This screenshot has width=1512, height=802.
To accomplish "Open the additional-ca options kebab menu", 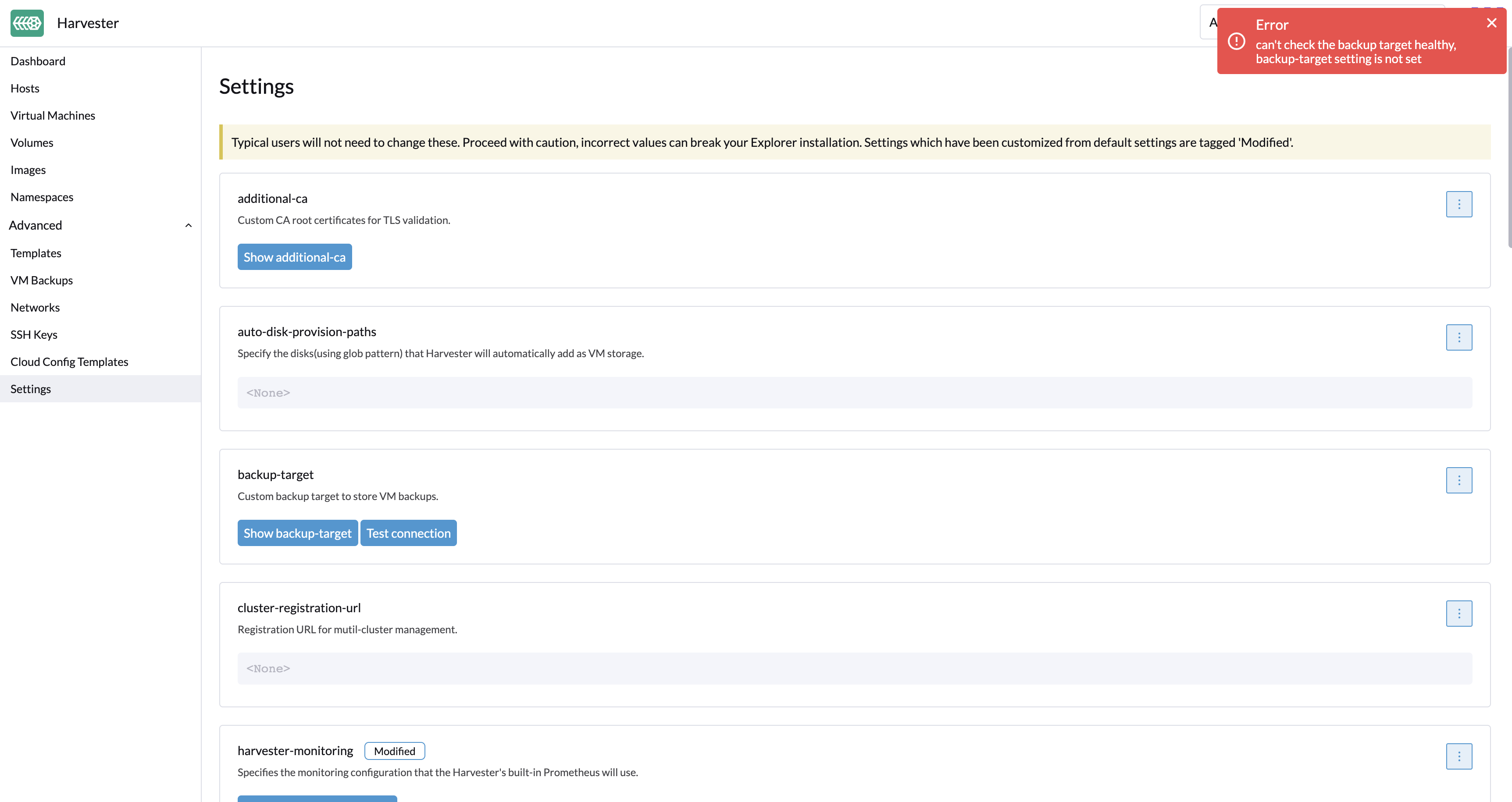I will click(x=1459, y=204).
